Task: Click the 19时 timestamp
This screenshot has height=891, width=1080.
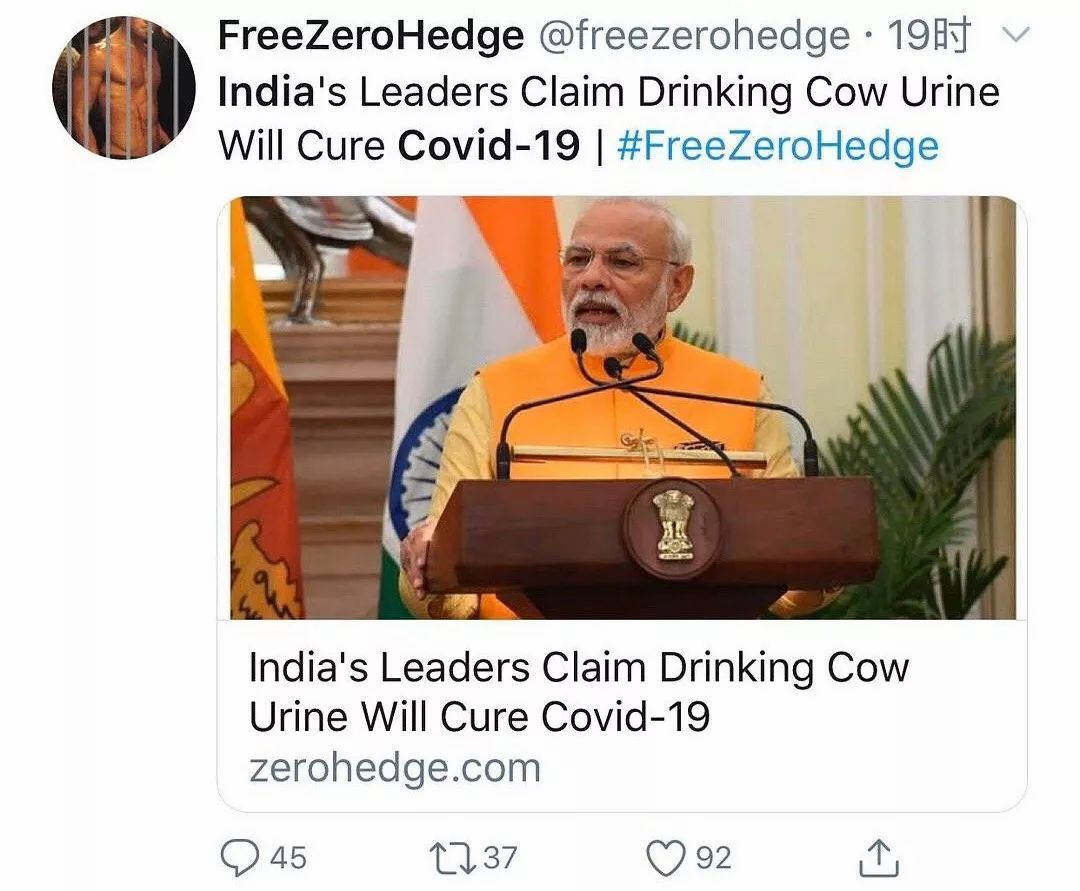Action: pyautogui.click(x=929, y=35)
